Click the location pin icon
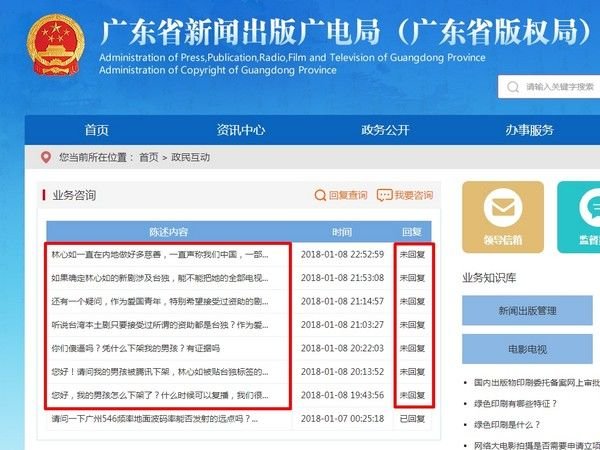This screenshot has height=450, width=600. pos(45,158)
